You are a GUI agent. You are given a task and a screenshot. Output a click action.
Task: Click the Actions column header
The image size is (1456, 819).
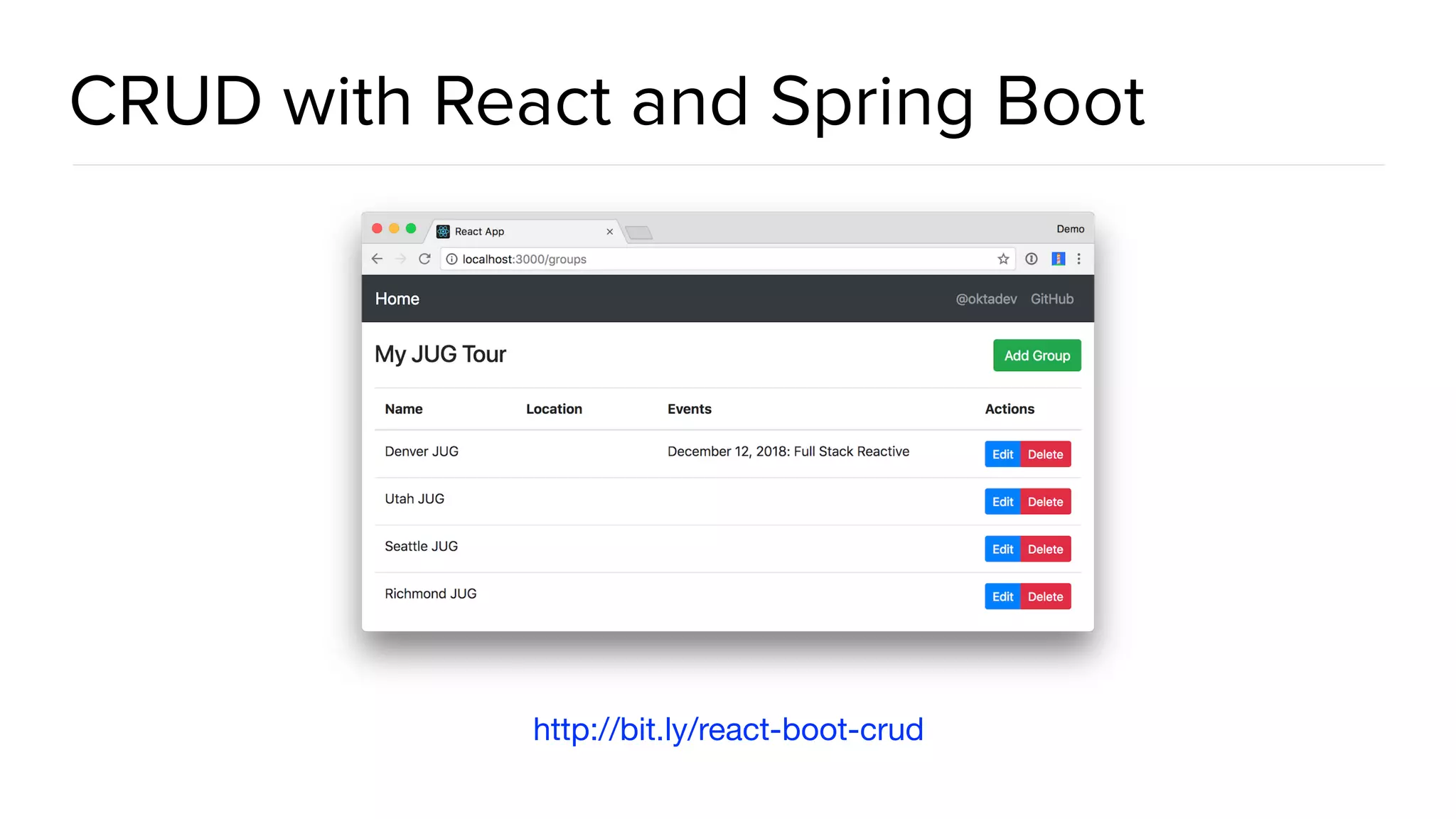1010,409
